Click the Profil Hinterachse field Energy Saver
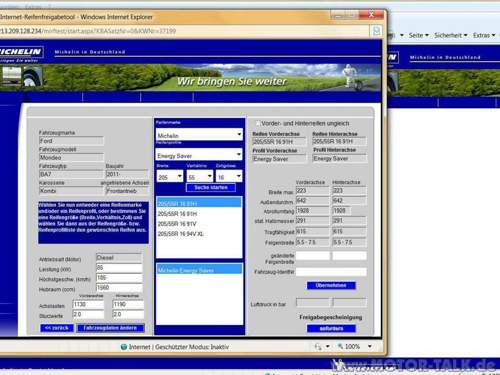This screenshot has height=375, width=500. pos(339,159)
